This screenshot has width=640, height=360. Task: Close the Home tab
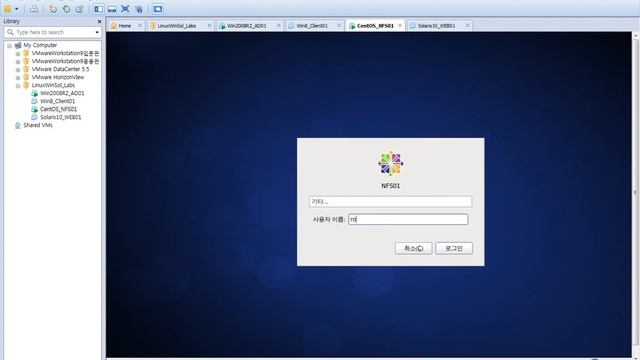(x=140, y=26)
